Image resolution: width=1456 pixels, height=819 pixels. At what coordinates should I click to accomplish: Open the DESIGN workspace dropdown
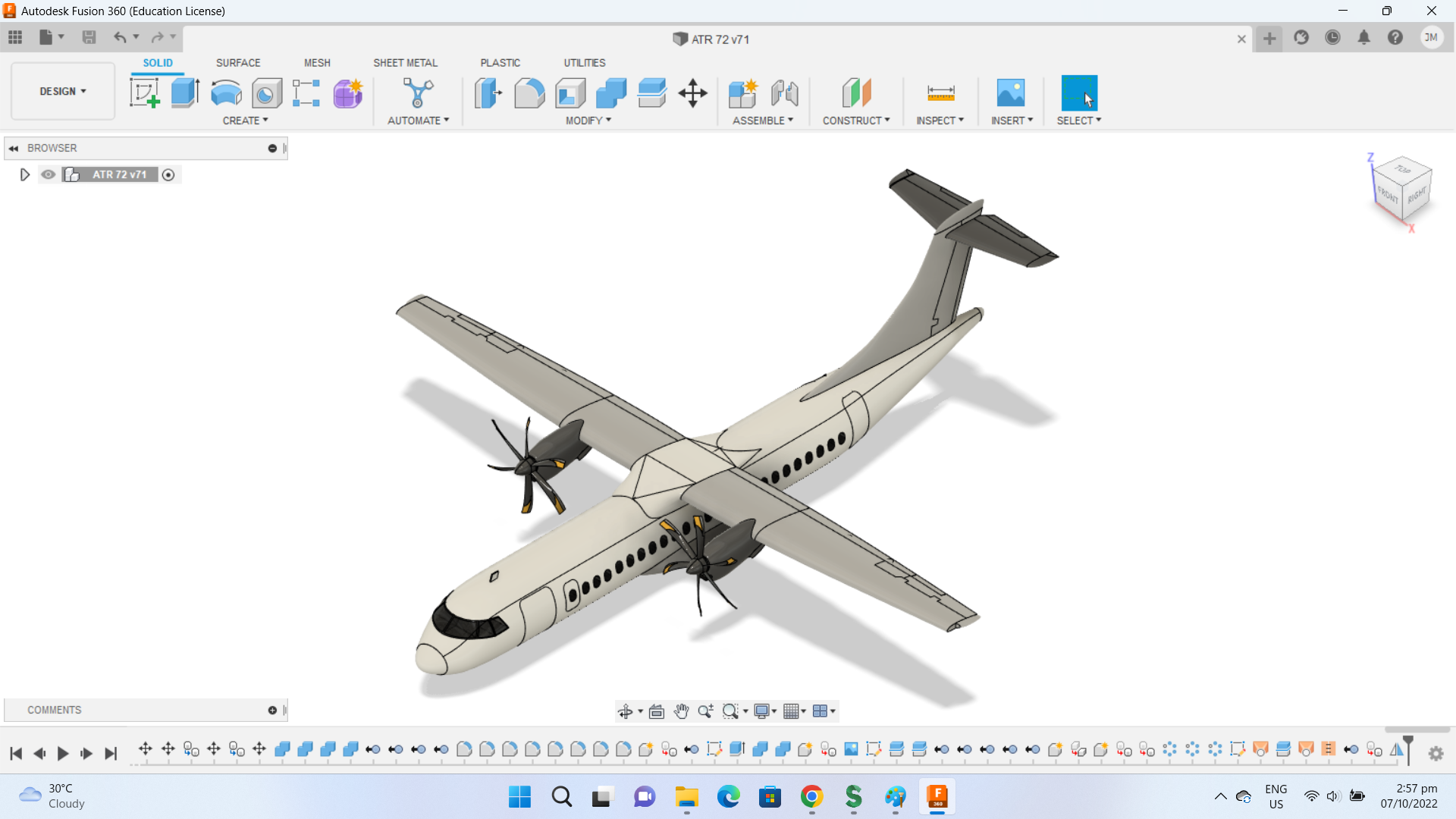tap(63, 91)
